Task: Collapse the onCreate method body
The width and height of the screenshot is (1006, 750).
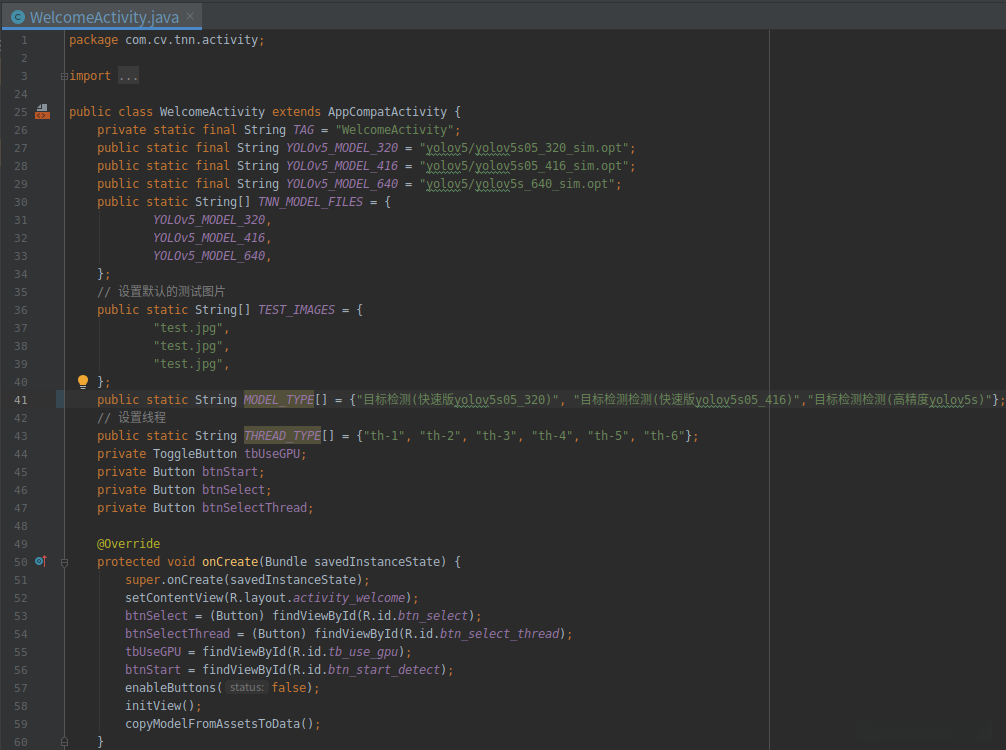Action: 63,562
